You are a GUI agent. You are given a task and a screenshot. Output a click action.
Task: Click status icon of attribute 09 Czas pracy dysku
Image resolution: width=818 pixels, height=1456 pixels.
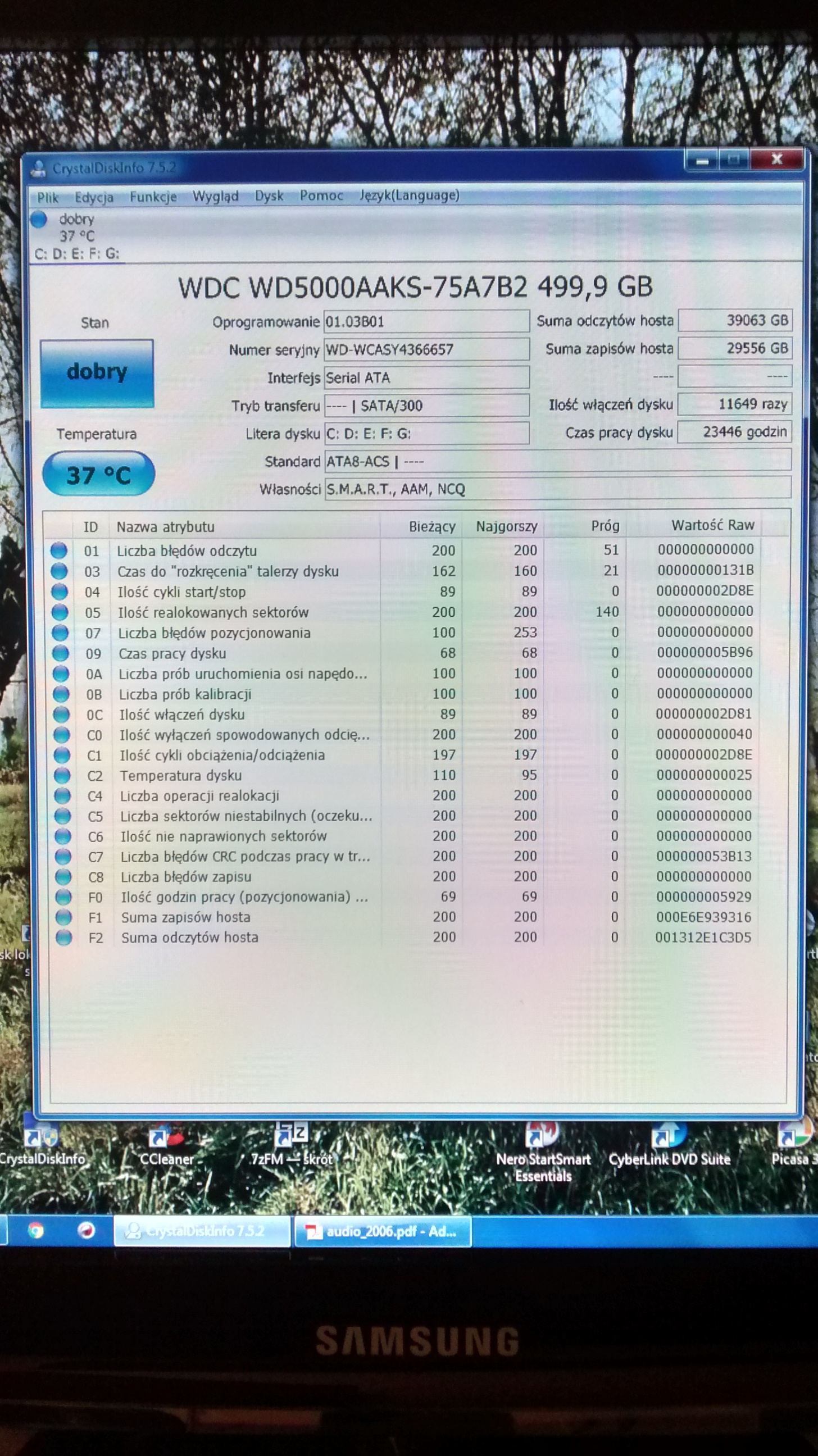tap(60, 653)
